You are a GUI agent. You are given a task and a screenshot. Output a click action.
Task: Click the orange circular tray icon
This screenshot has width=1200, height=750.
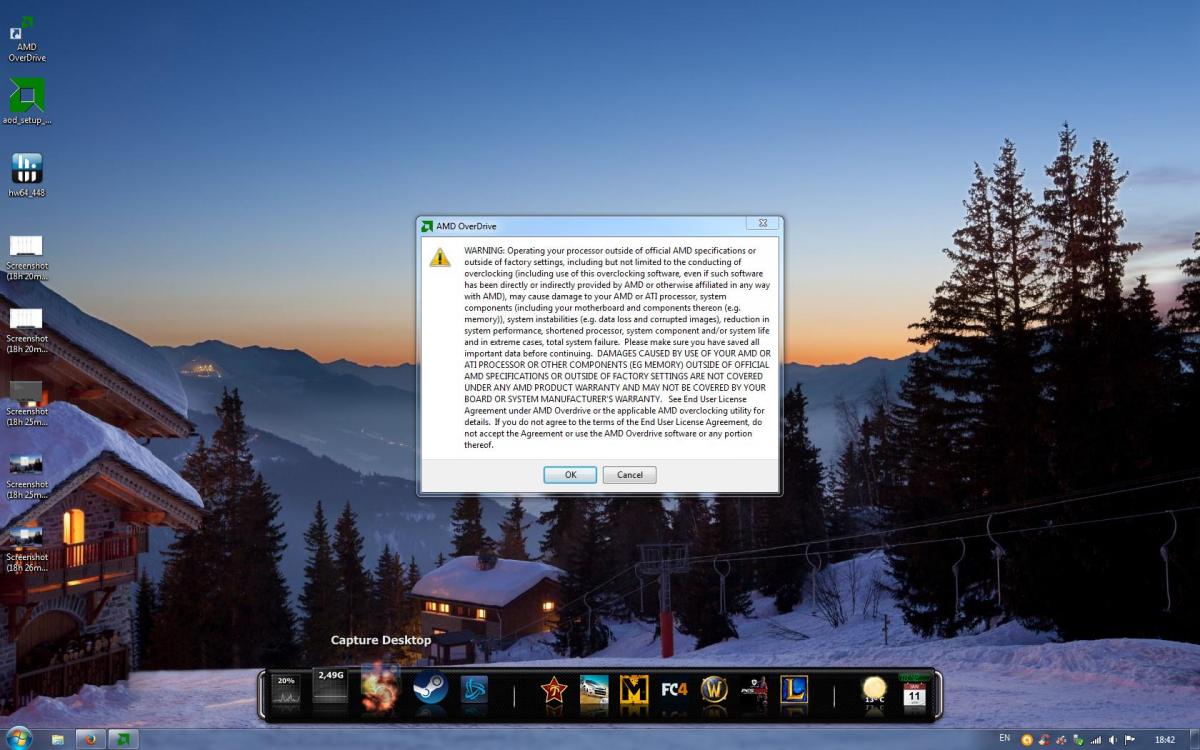tap(1026, 740)
